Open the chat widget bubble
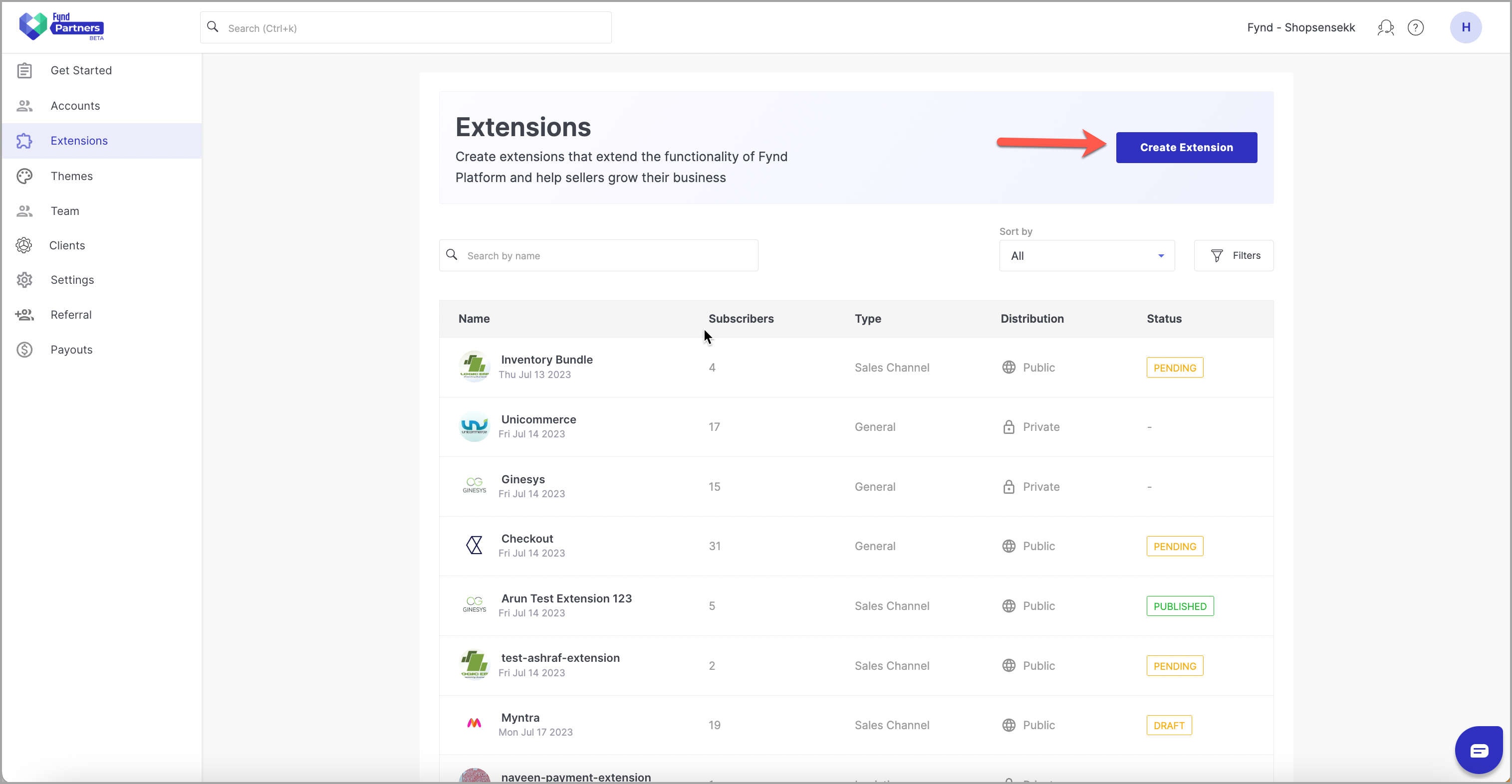 pyautogui.click(x=1479, y=750)
